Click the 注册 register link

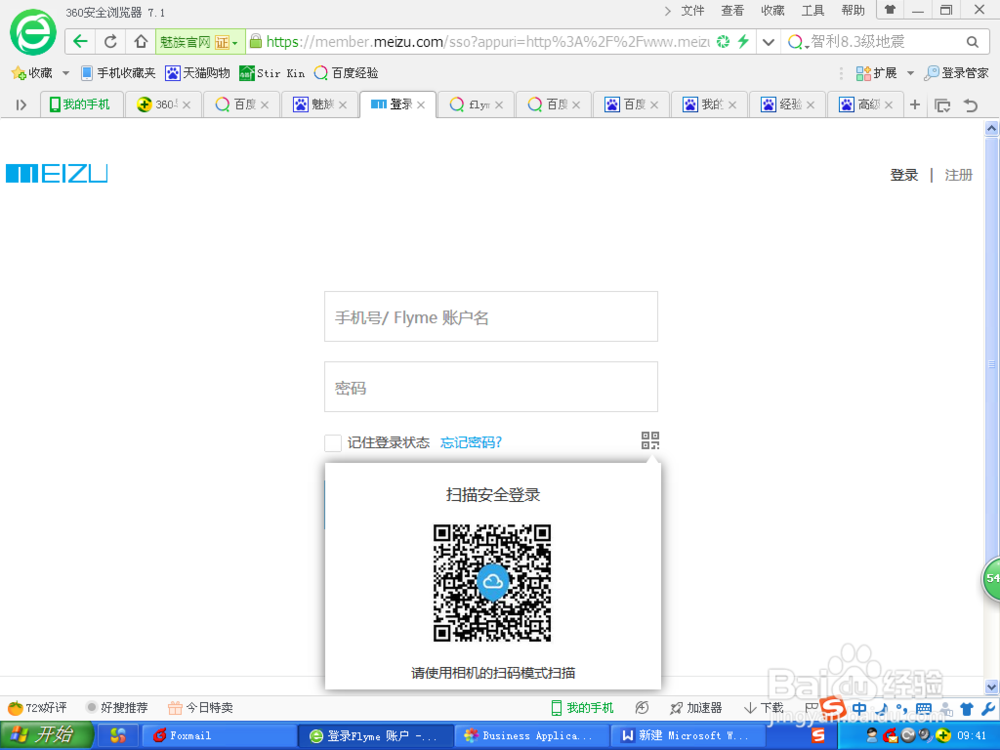(x=958, y=175)
